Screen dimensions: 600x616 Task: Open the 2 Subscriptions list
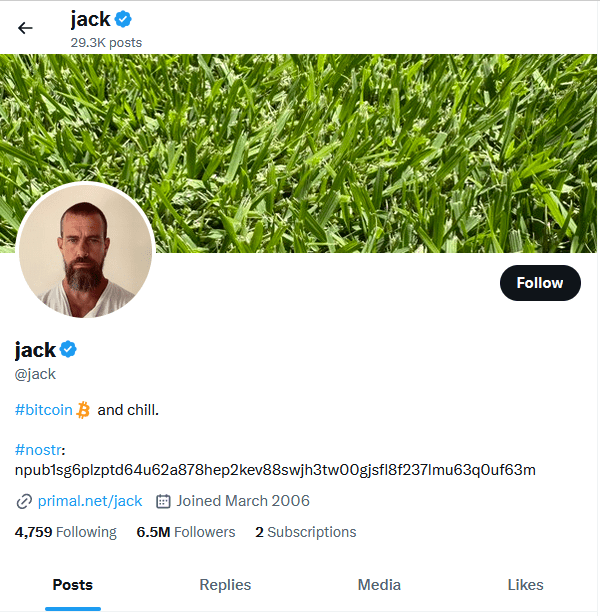click(306, 532)
